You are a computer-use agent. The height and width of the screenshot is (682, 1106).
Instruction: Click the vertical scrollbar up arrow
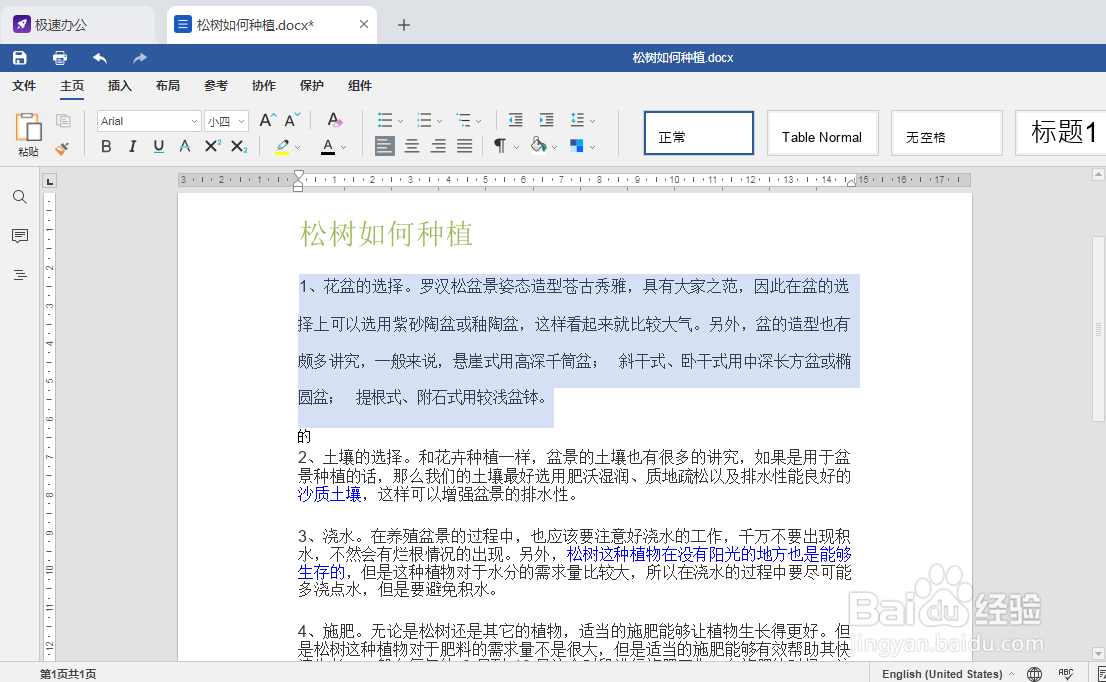point(1098,173)
